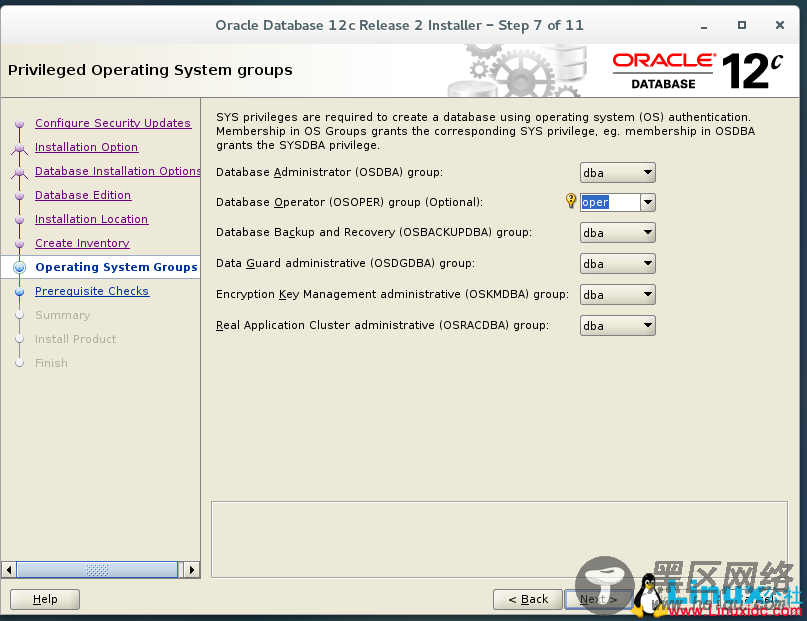Image resolution: width=807 pixels, height=621 pixels.
Task: Go to Configure Security Updates step
Action: (113, 123)
